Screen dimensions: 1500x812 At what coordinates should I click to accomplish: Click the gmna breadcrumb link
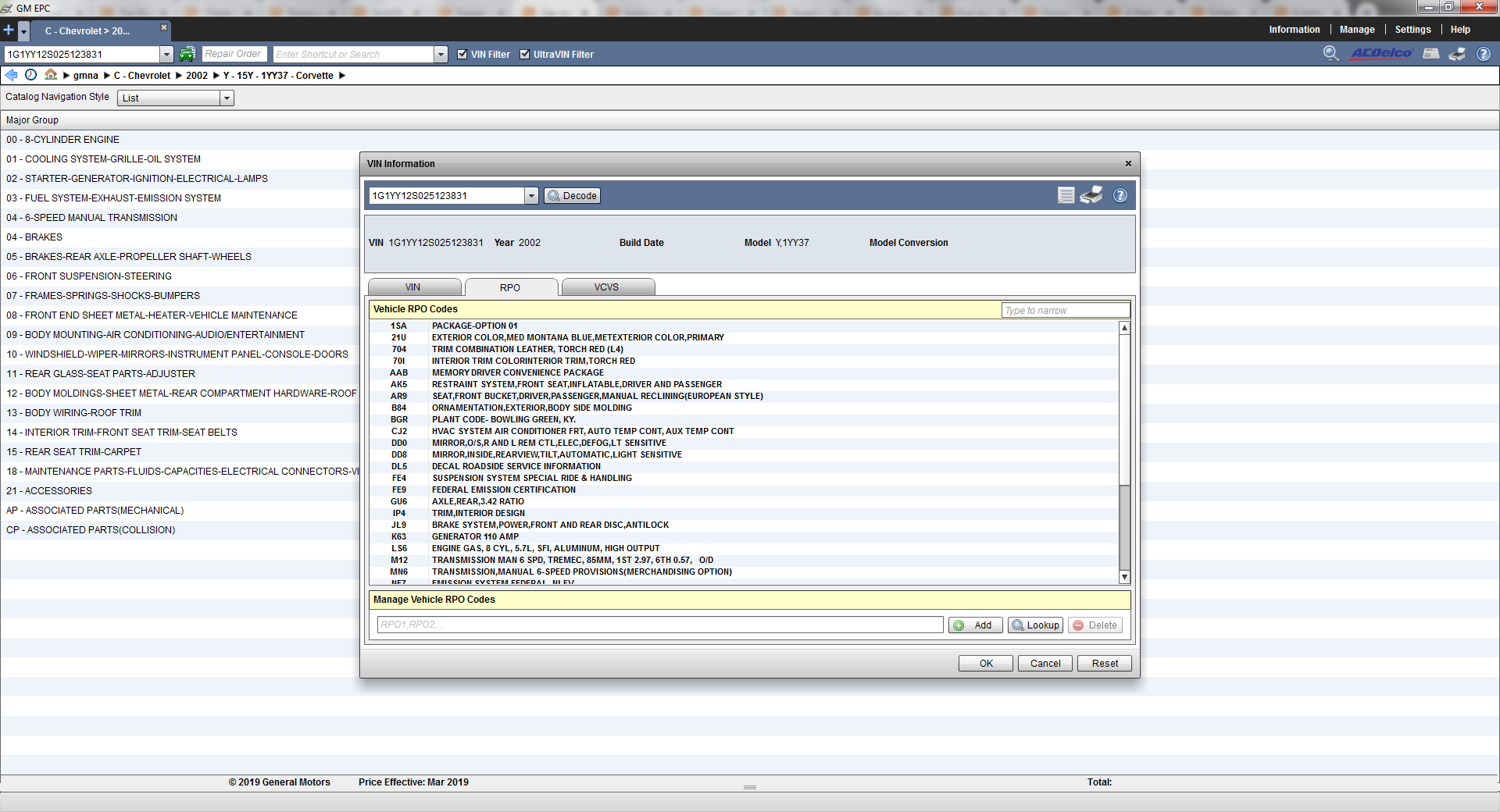coord(86,76)
